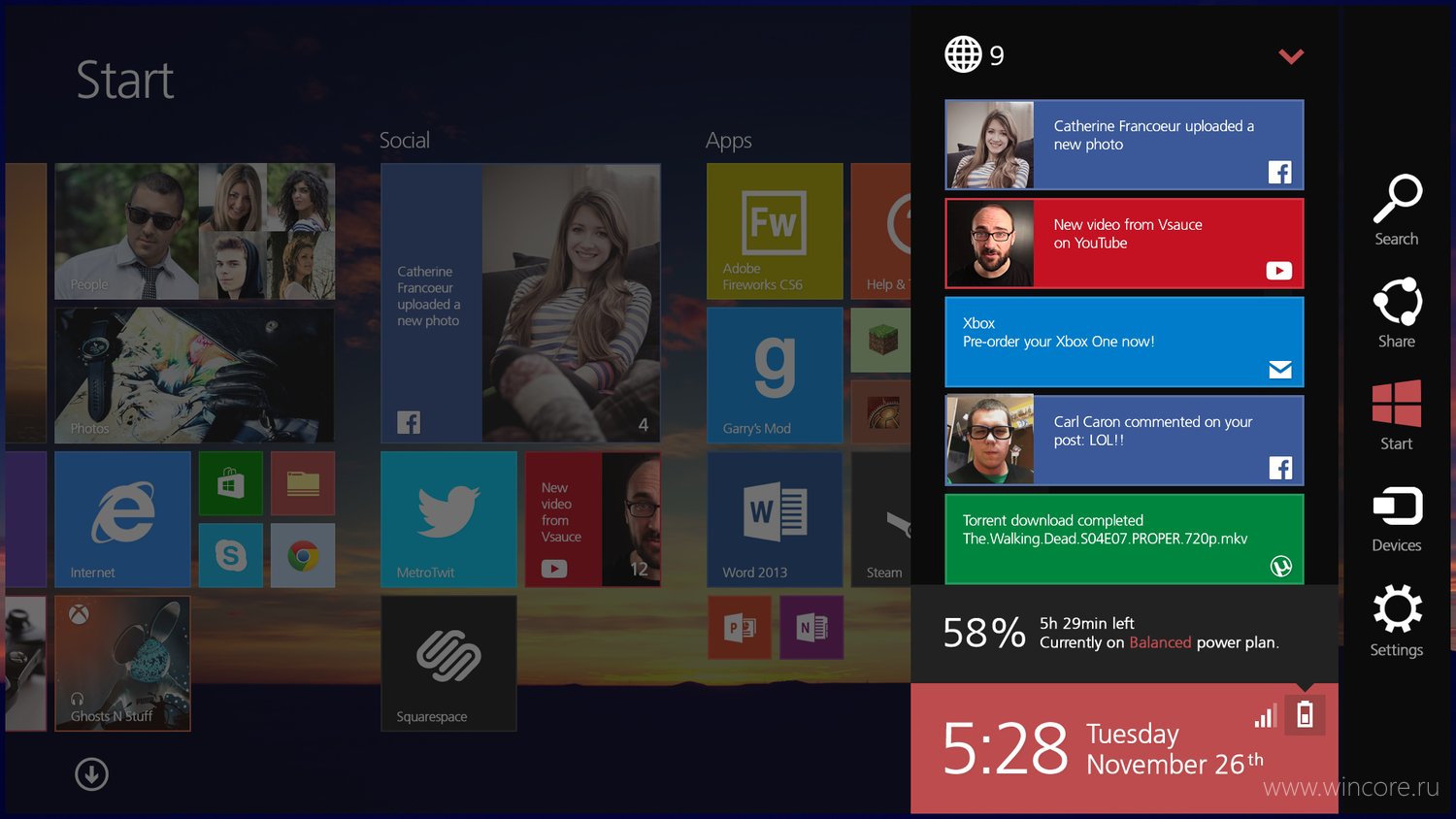Launch the Skype tile
The image size is (1456, 819).
pyautogui.click(x=230, y=555)
